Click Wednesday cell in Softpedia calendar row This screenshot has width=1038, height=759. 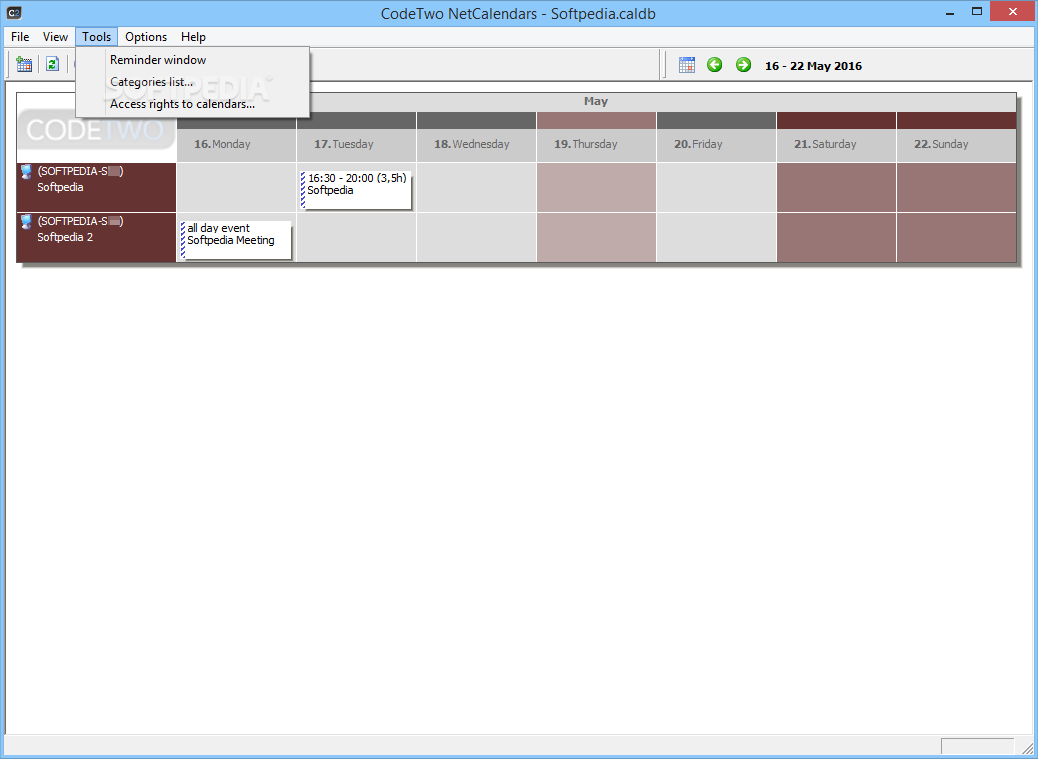476,187
